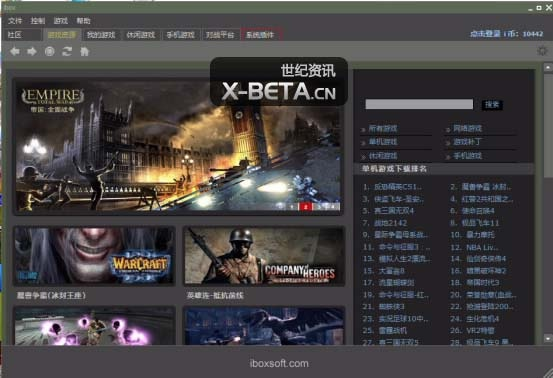This screenshot has height=378, width=553.
Task: Open the 所有游戏 category link
Action: (x=383, y=129)
